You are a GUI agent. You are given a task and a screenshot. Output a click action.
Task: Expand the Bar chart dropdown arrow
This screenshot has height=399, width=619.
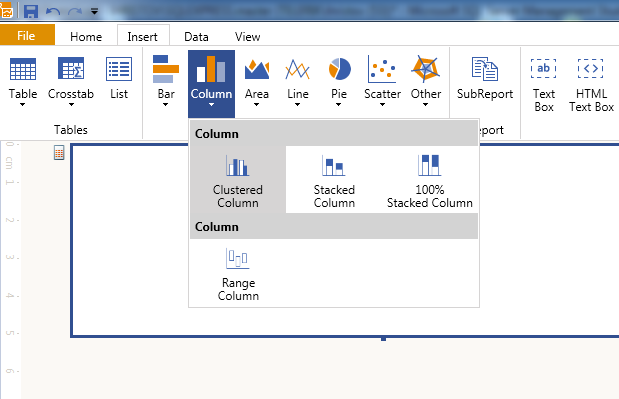click(x=165, y=105)
